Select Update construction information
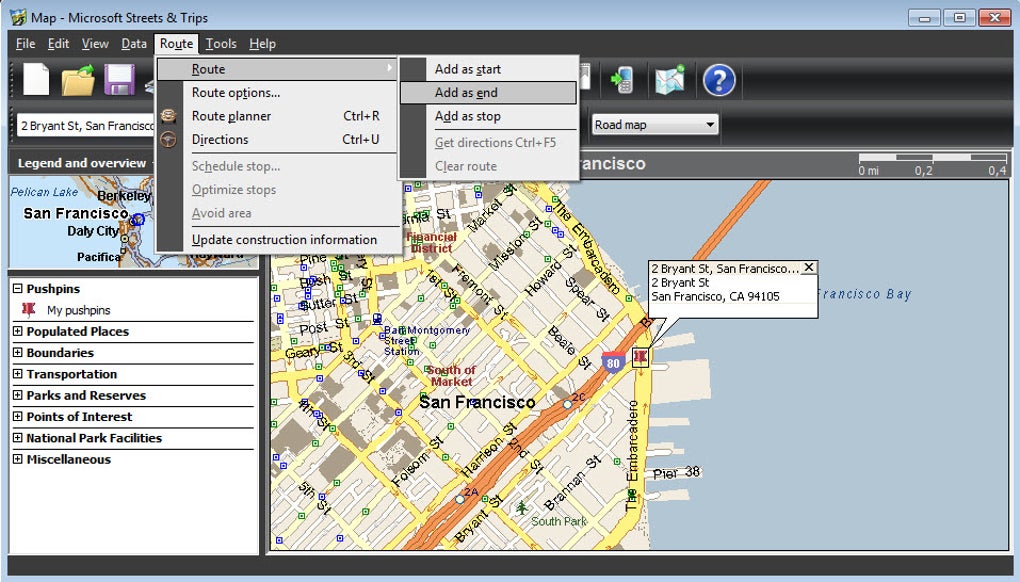 tap(277, 239)
